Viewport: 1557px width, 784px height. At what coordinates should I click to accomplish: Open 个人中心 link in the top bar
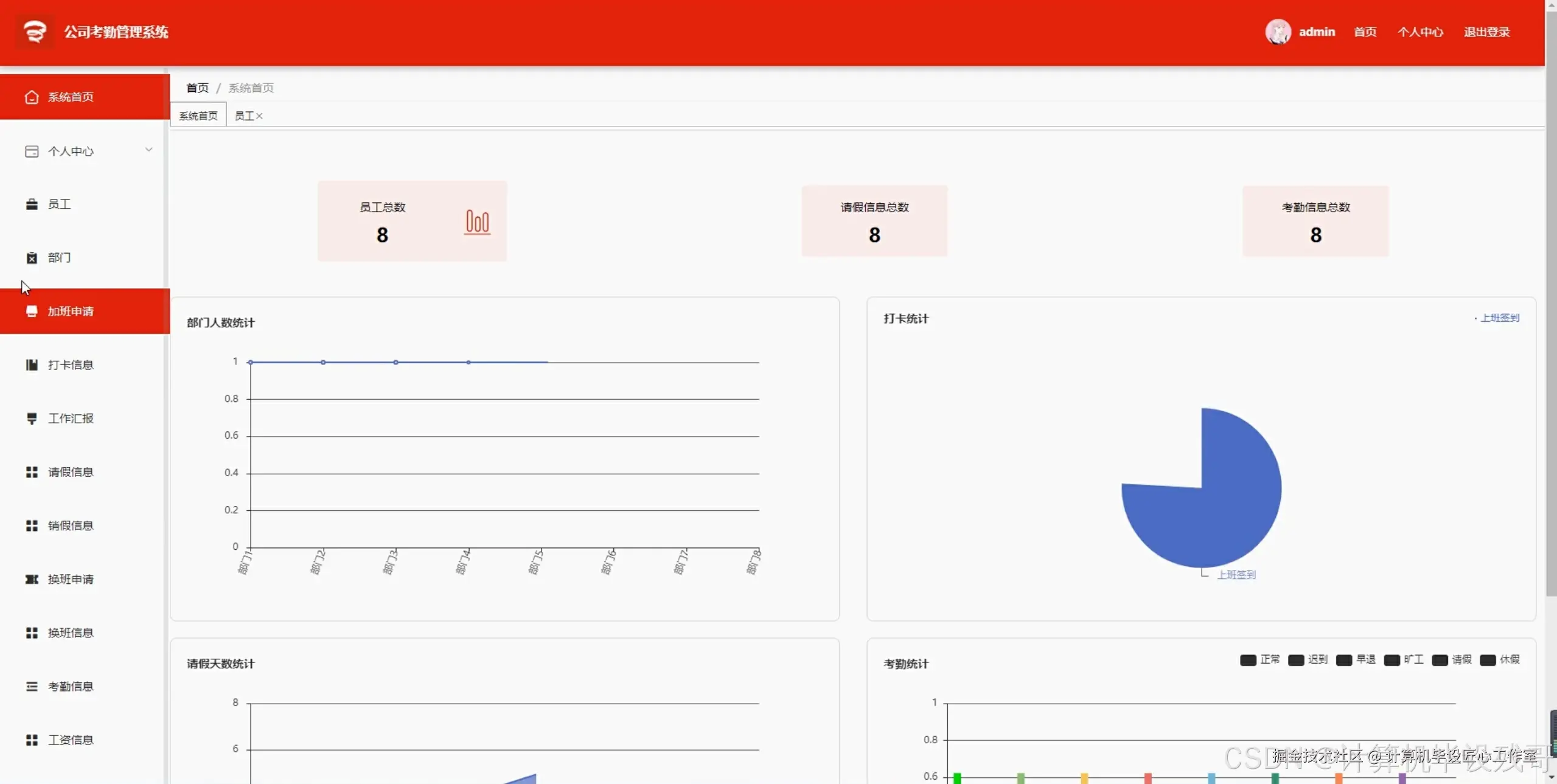pyautogui.click(x=1419, y=32)
